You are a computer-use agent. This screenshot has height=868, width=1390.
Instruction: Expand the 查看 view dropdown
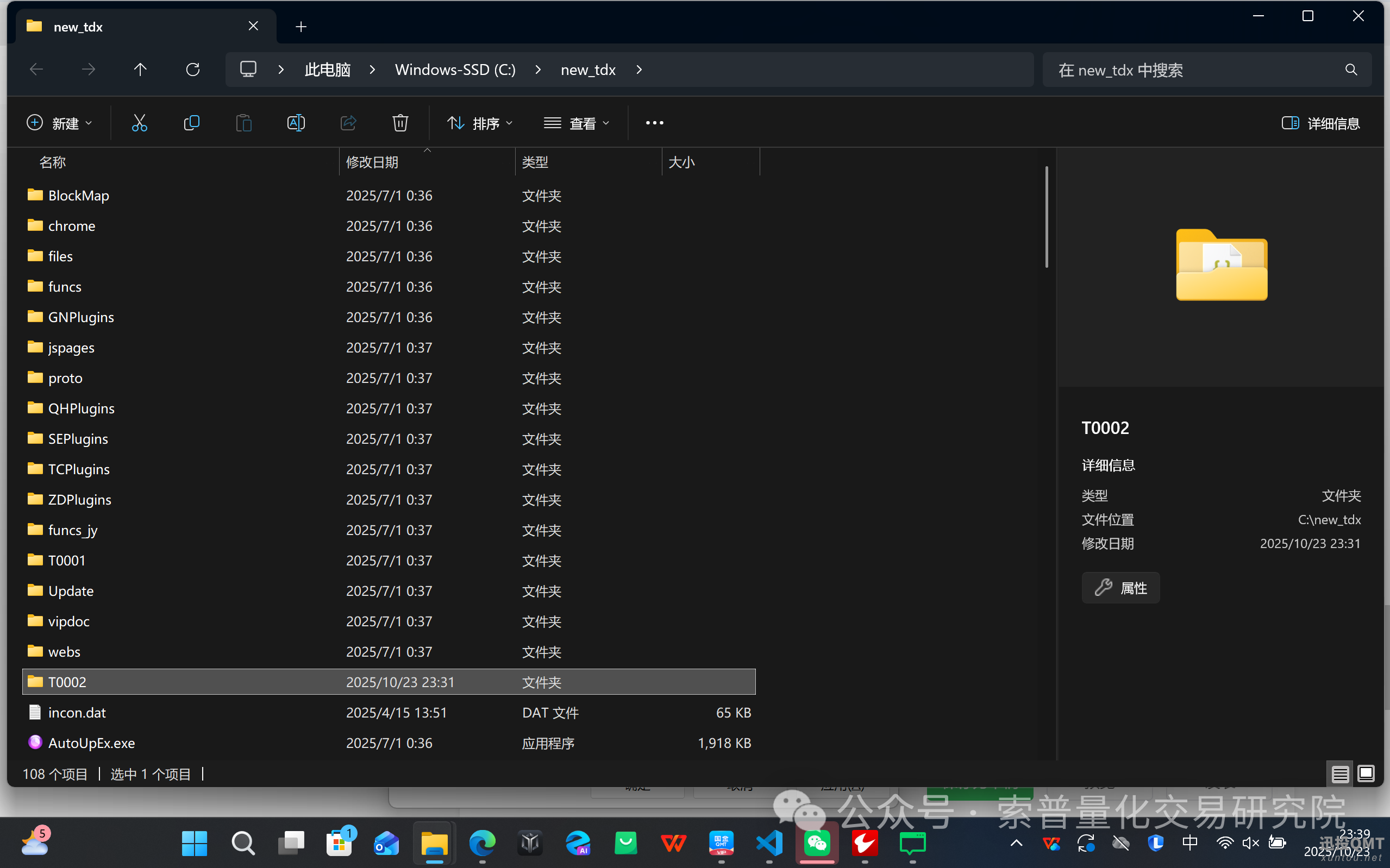click(x=577, y=123)
